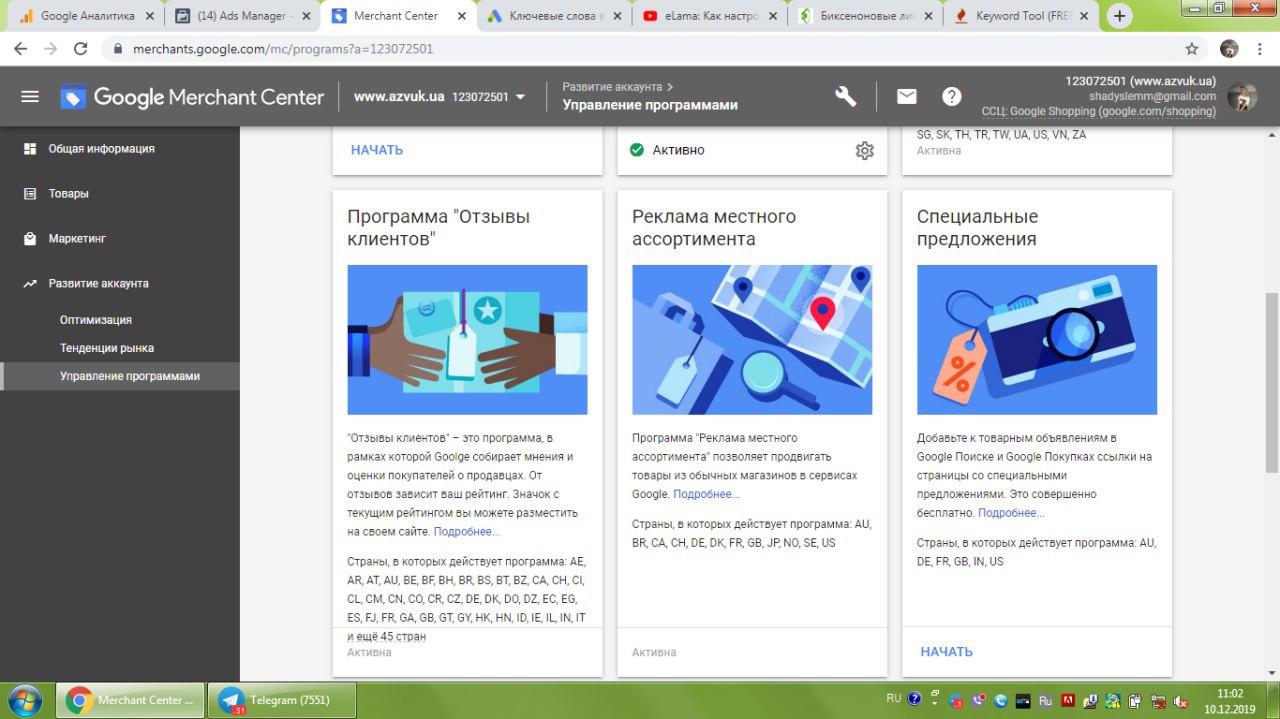Select Общая информация in sidebar

(102, 148)
